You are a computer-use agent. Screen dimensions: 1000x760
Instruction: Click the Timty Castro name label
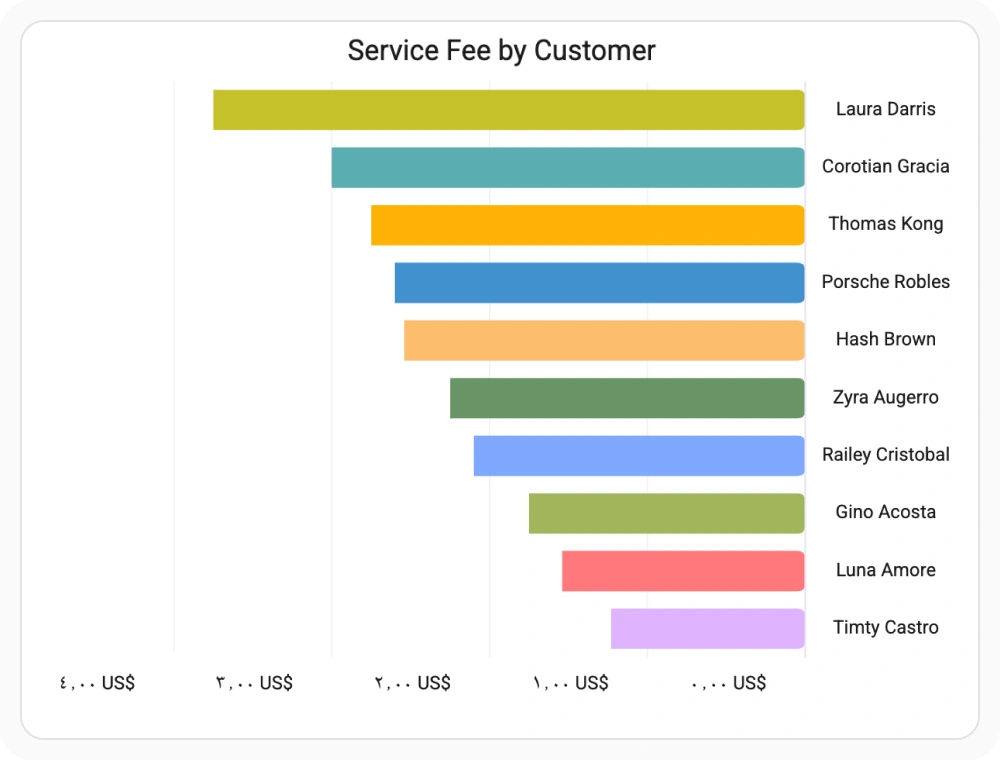pyautogui.click(x=886, y=627)
